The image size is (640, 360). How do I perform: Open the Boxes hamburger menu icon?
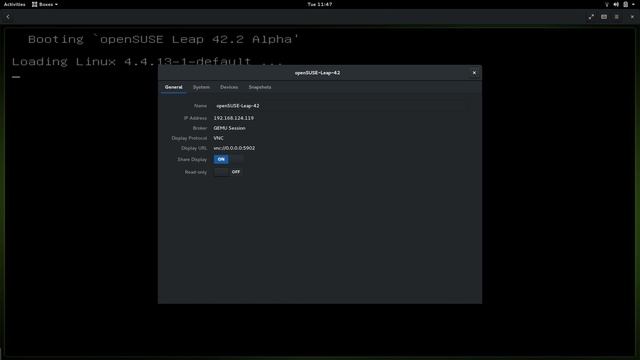pyautogui.click(x=617, y=17)
